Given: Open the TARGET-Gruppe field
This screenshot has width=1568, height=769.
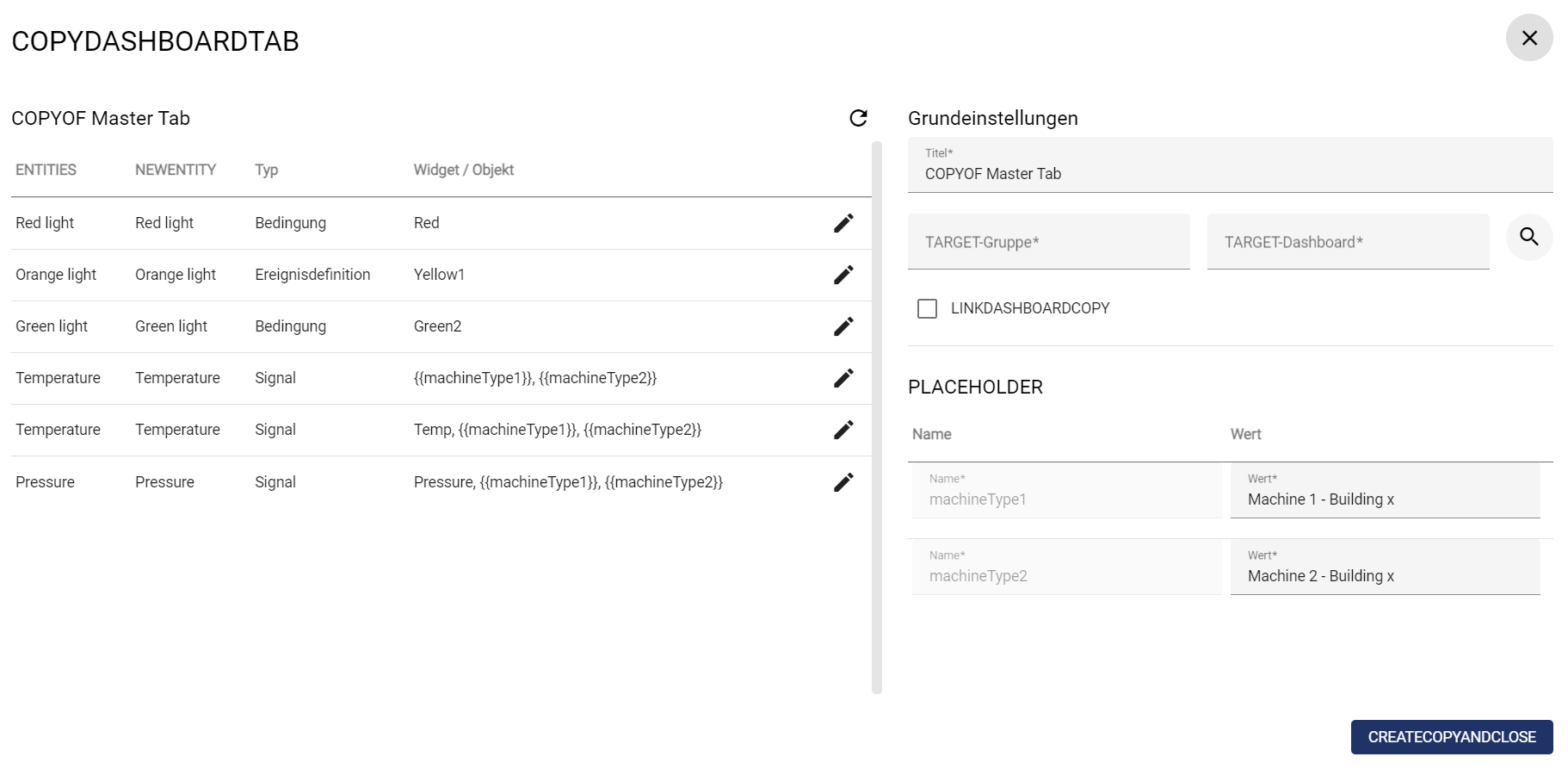Looking at the screenshot, I should 1048,242.
